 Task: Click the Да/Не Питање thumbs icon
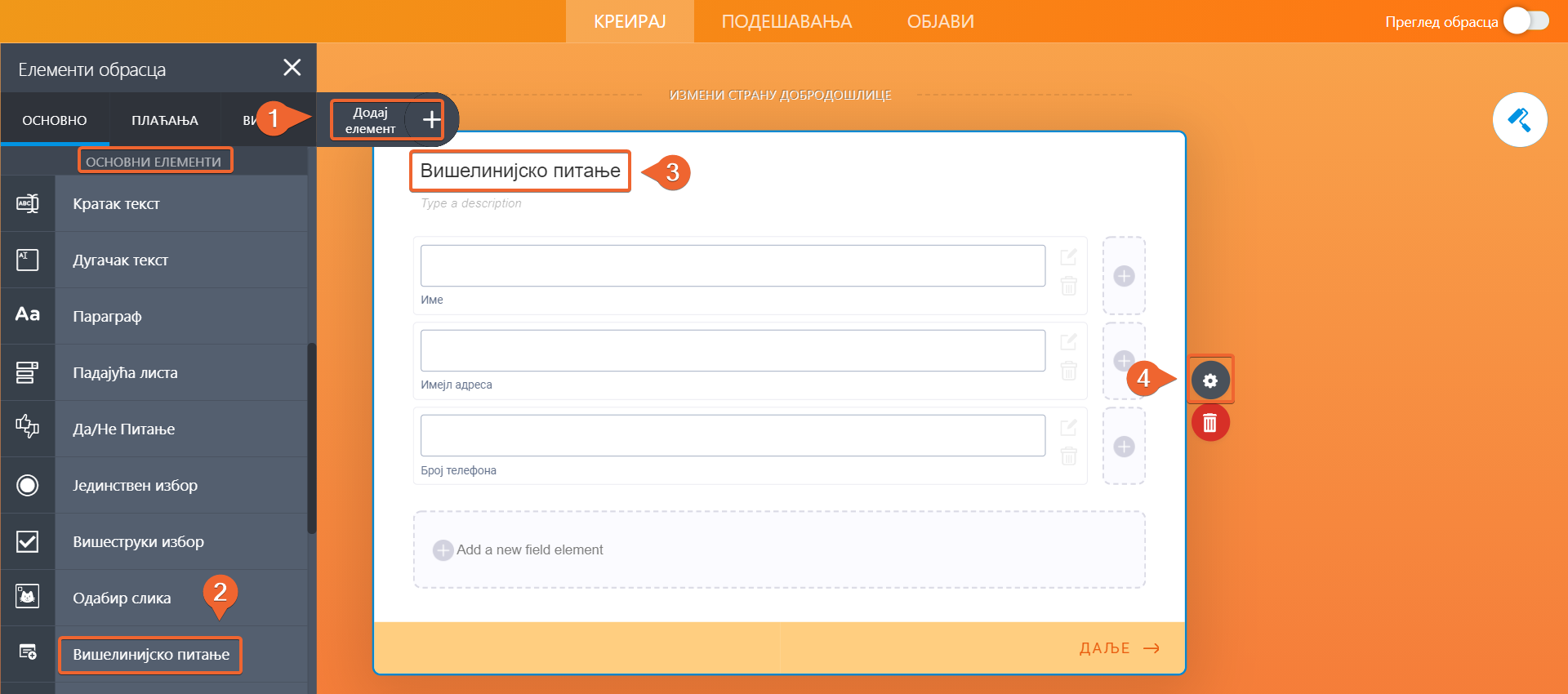pos(28,426)
